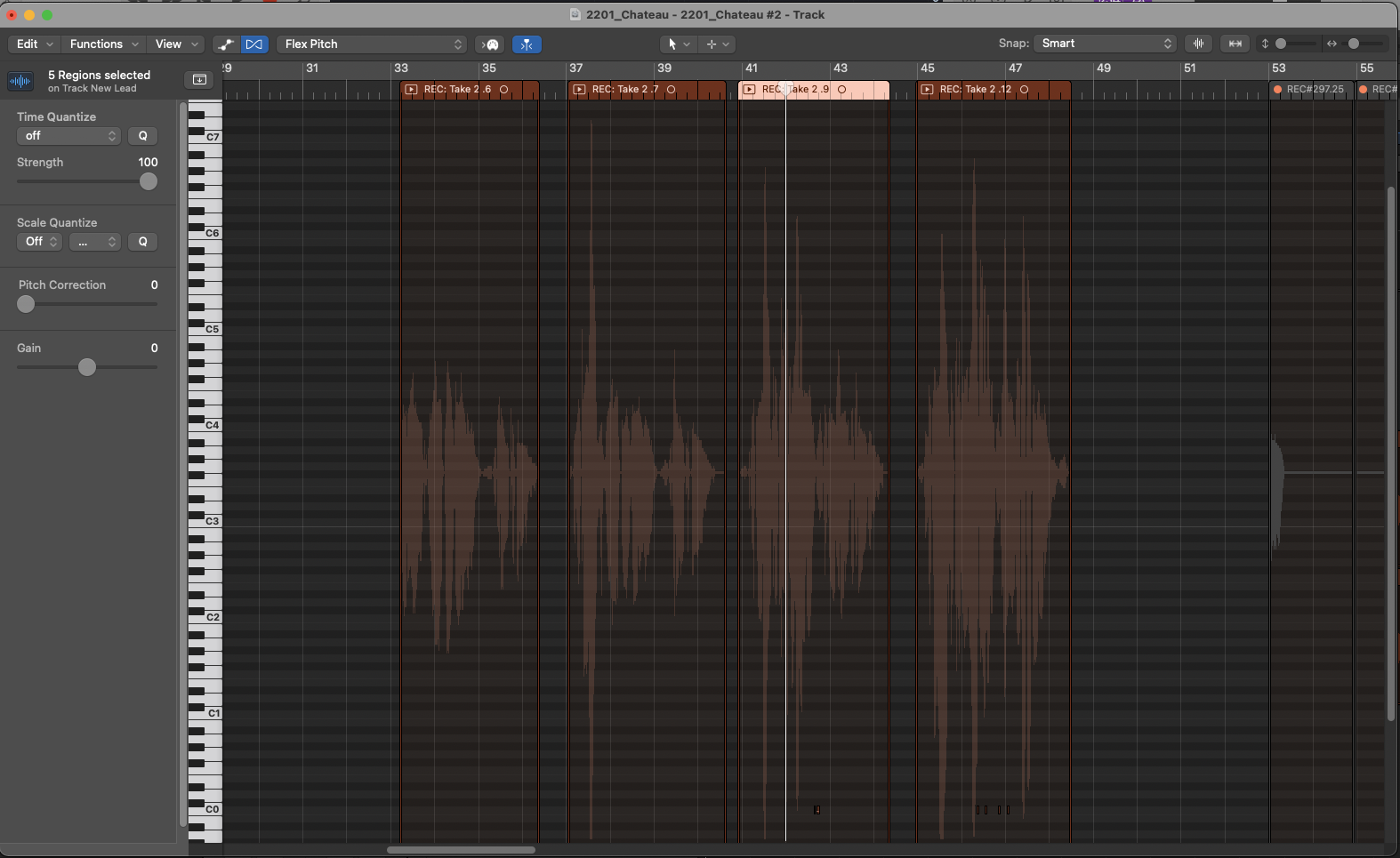Select region REC: Take 2 .6
Viewport: 1400px width, 858px height.
(470, 90)
